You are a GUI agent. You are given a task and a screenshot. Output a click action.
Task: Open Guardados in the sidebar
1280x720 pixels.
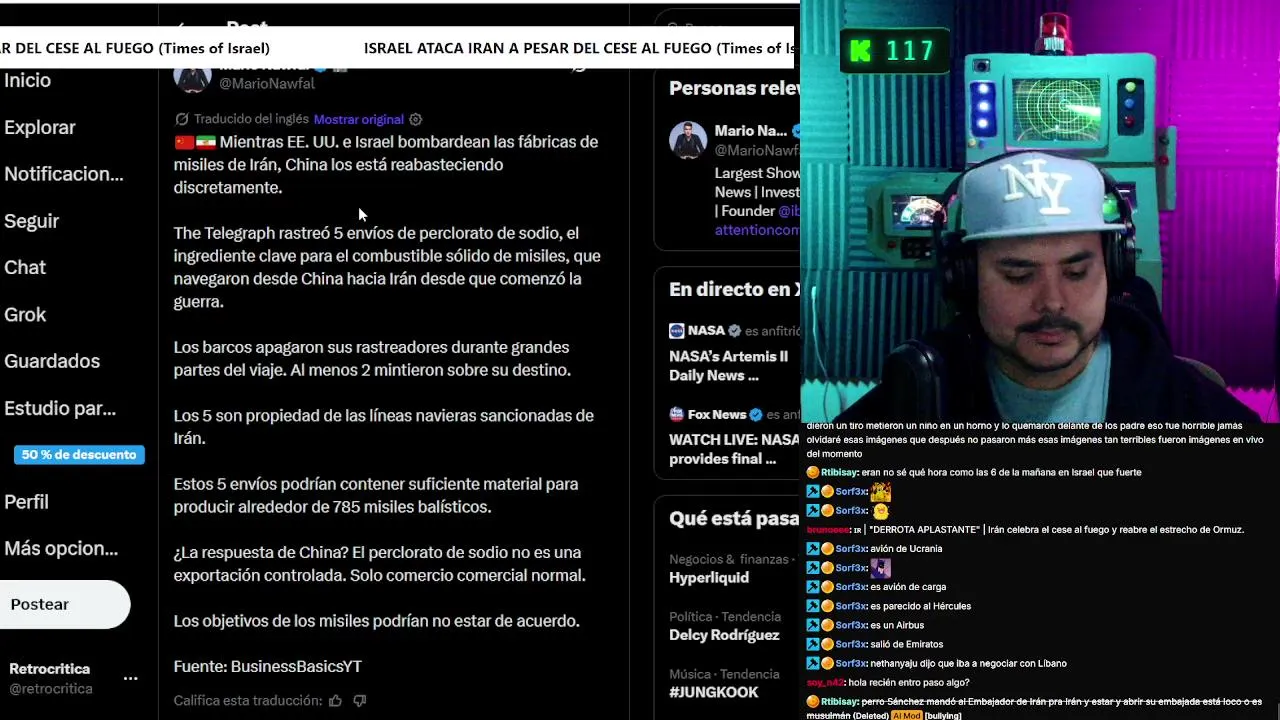[x=52, y=361]
